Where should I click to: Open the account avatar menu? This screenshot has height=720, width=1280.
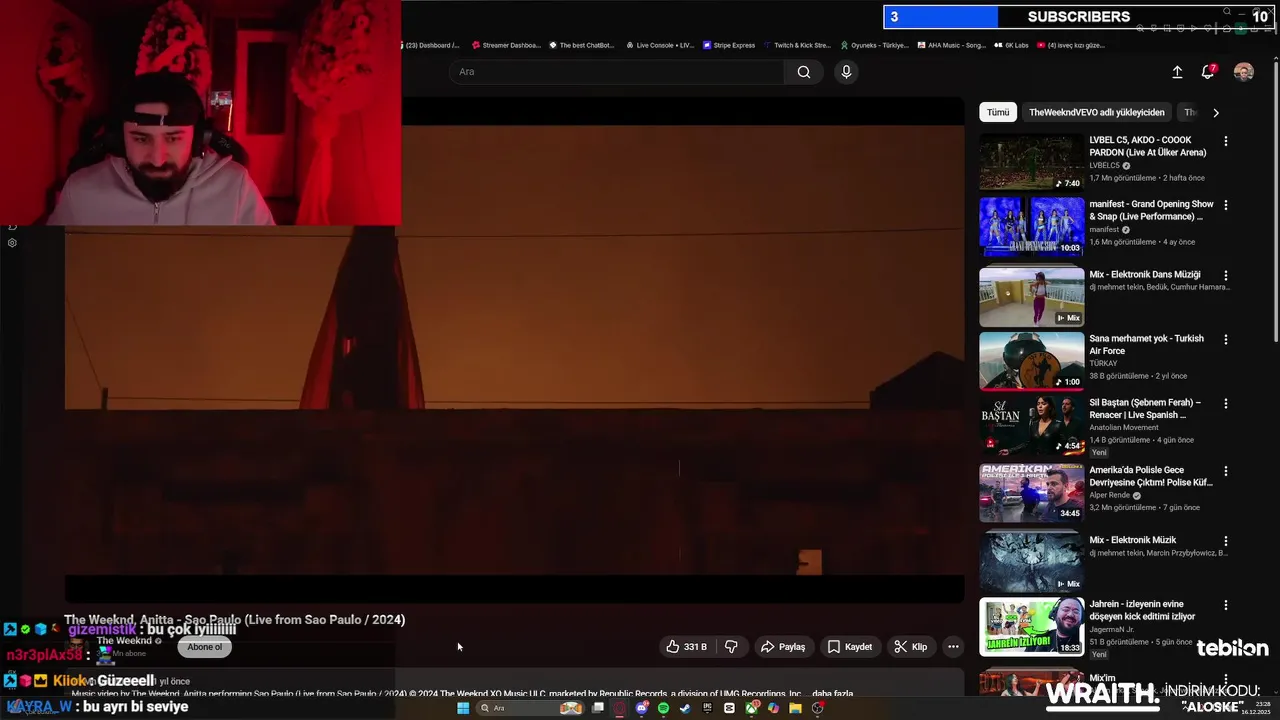[x=1244, y=72]
